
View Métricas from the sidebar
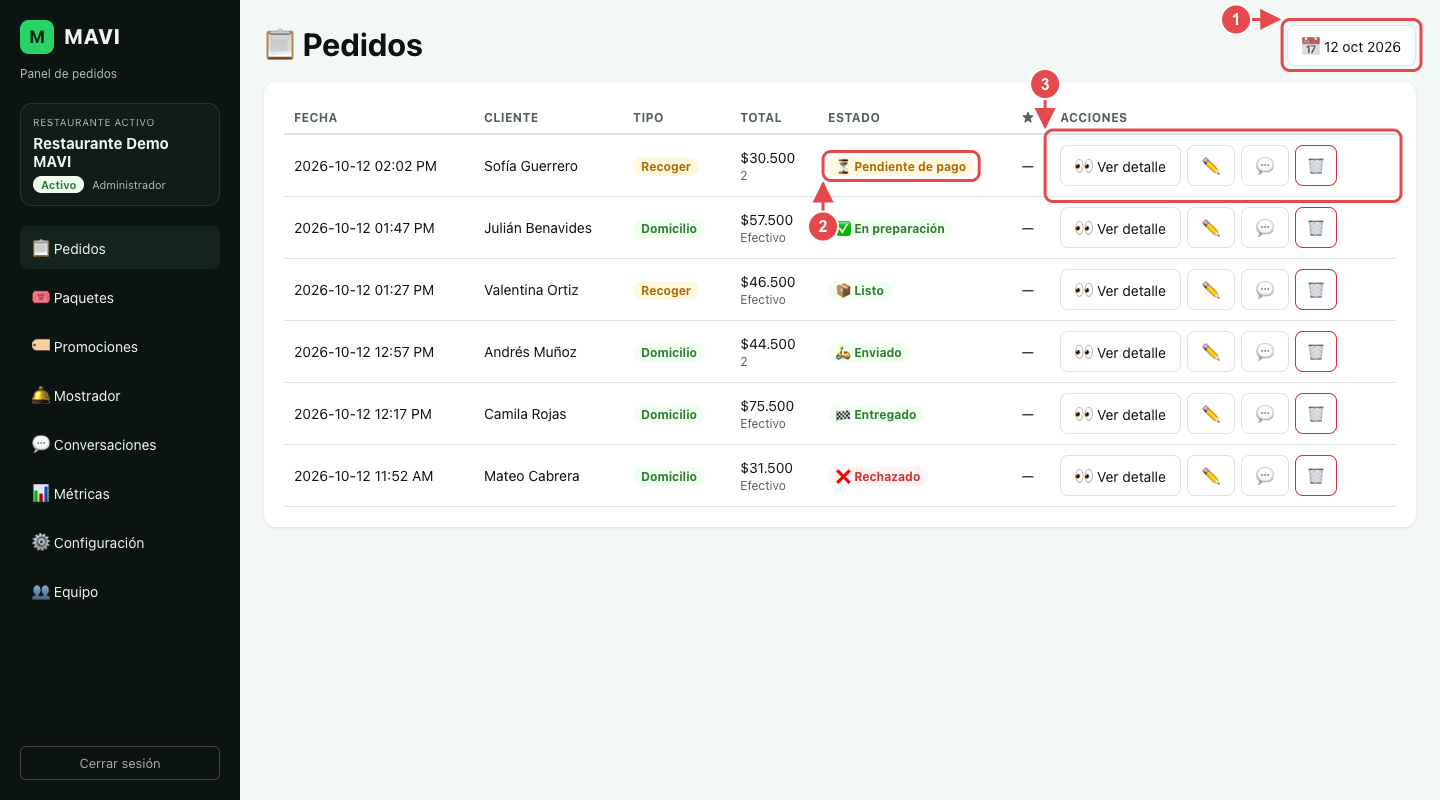120,493
